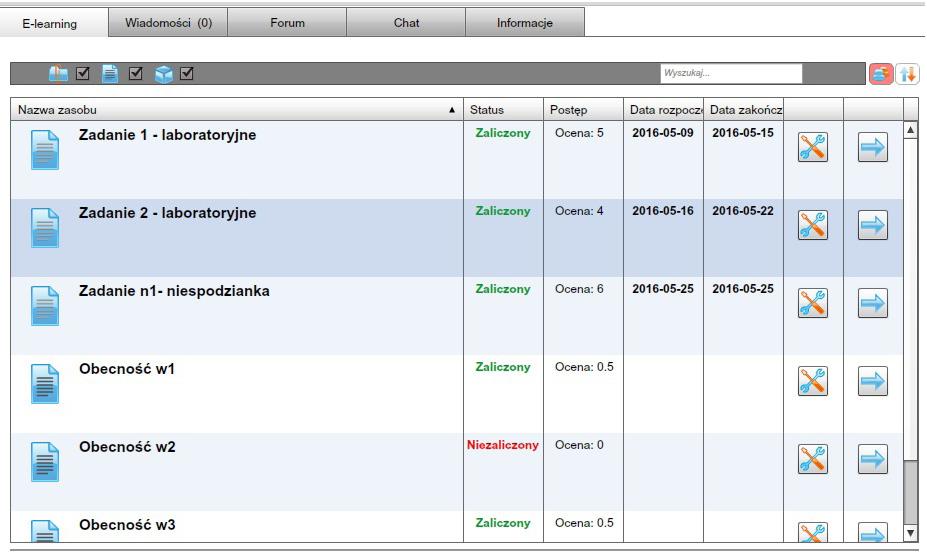Screen dimensions: 927x553
Task: Sort by Status column header
Action: tap(503, 109)
